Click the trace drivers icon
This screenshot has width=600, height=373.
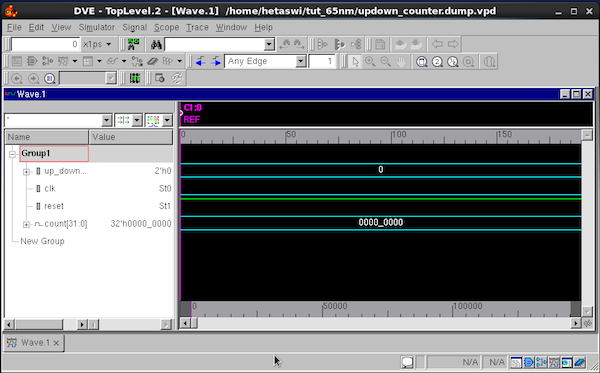(323, 44)
